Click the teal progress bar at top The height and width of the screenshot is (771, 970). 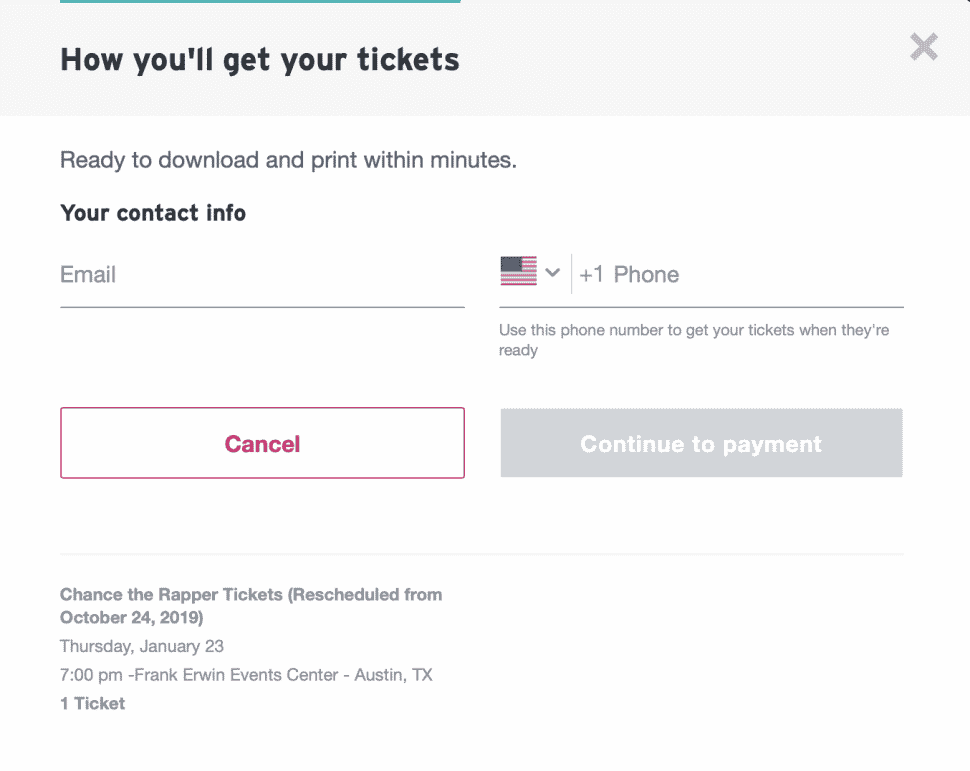tap(260, 2)
